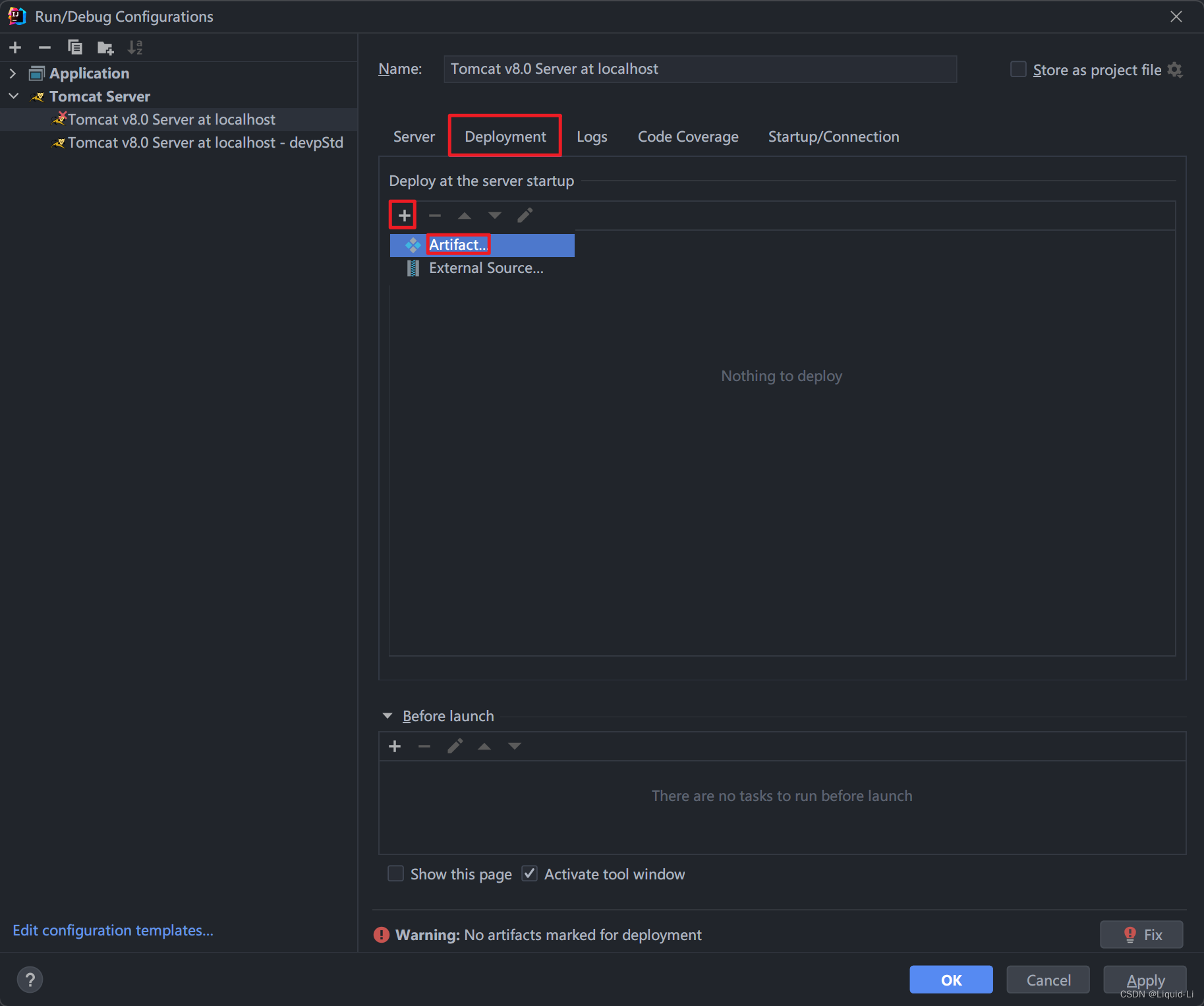This screenshot has height=1006, width=1204.
Task: Switch to the Server tab
Action: coord(414,136)
